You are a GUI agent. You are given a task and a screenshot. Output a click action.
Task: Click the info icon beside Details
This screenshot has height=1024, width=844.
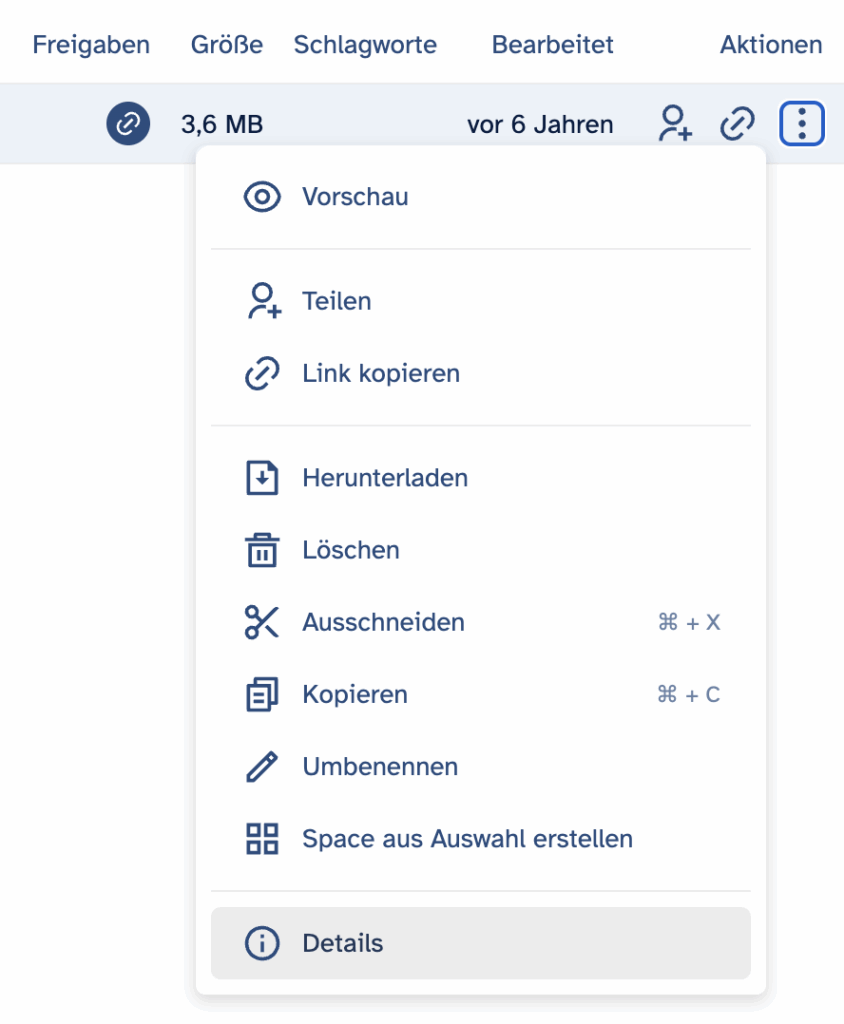coord(262,943)
